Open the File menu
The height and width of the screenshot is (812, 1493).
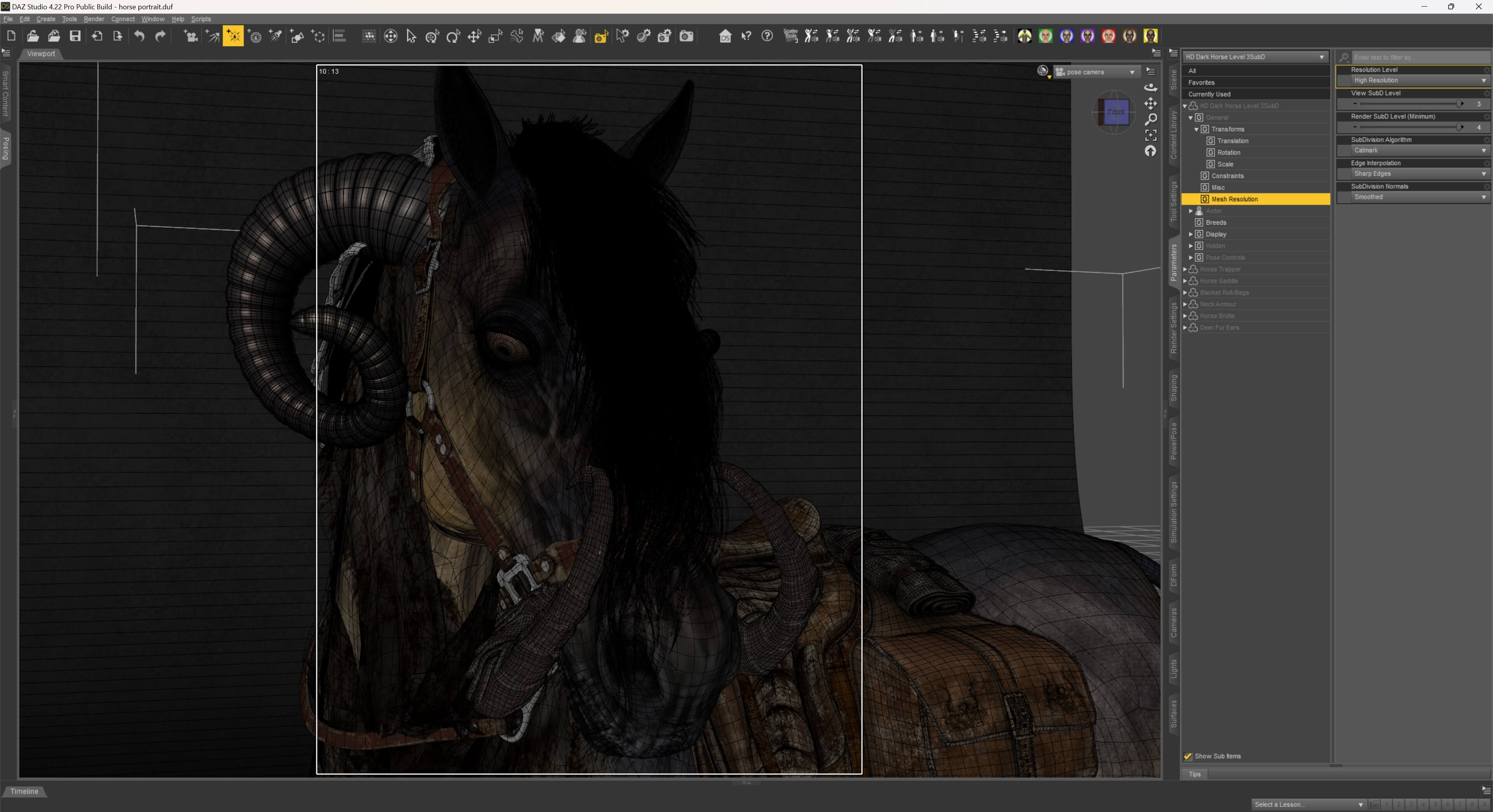point(8,19)
